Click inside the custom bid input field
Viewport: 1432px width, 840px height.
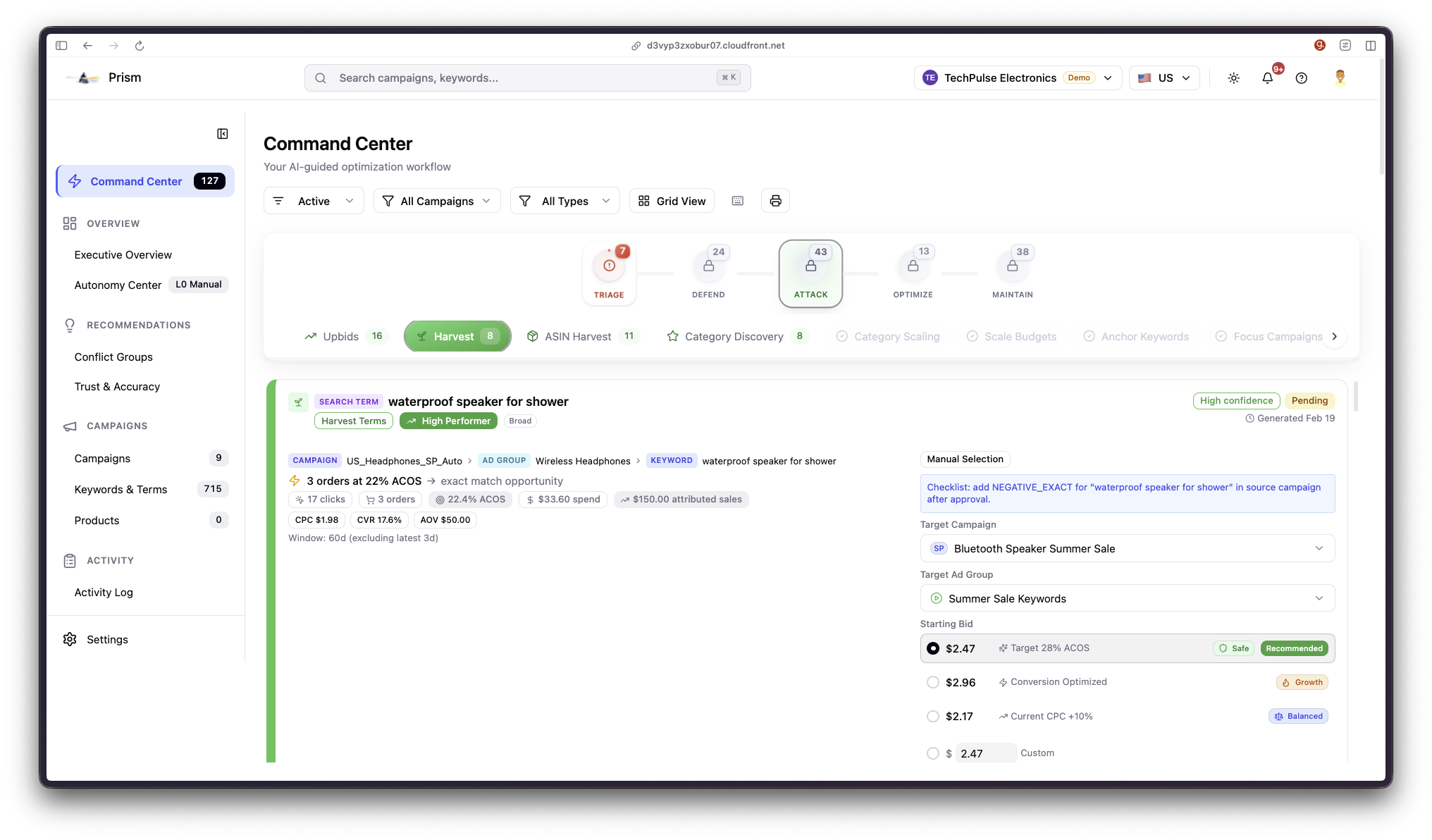(985, 753)
